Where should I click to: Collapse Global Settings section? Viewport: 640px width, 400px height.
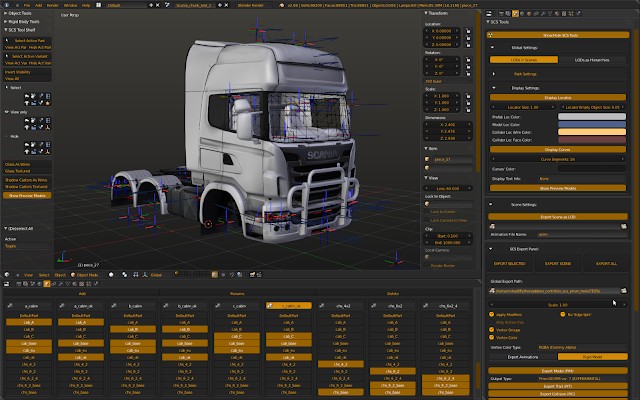pos(492,47)
